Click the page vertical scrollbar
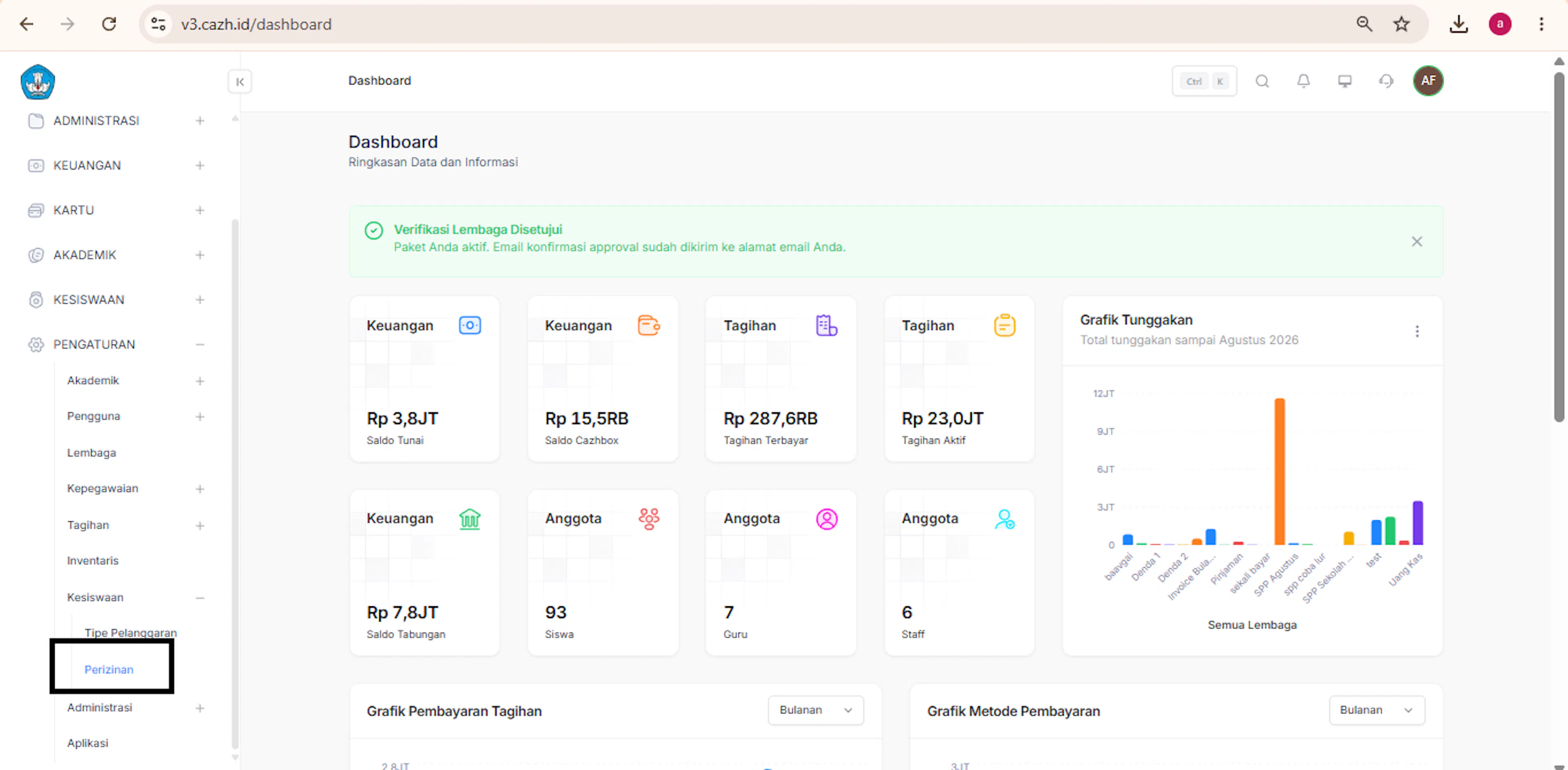1568x770 pixels. (1558, 247)
